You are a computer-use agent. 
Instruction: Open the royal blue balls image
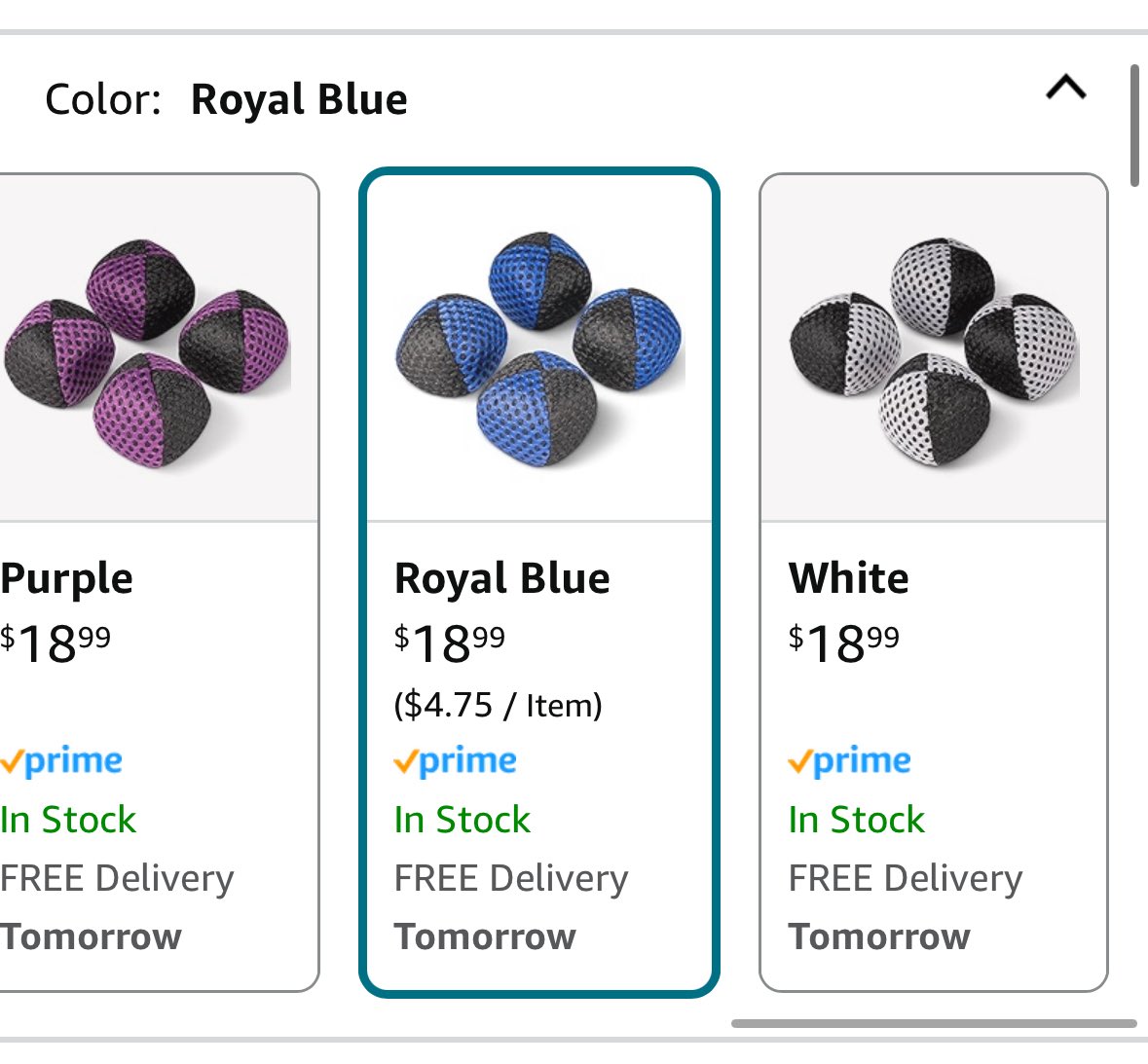coord(539,349)
